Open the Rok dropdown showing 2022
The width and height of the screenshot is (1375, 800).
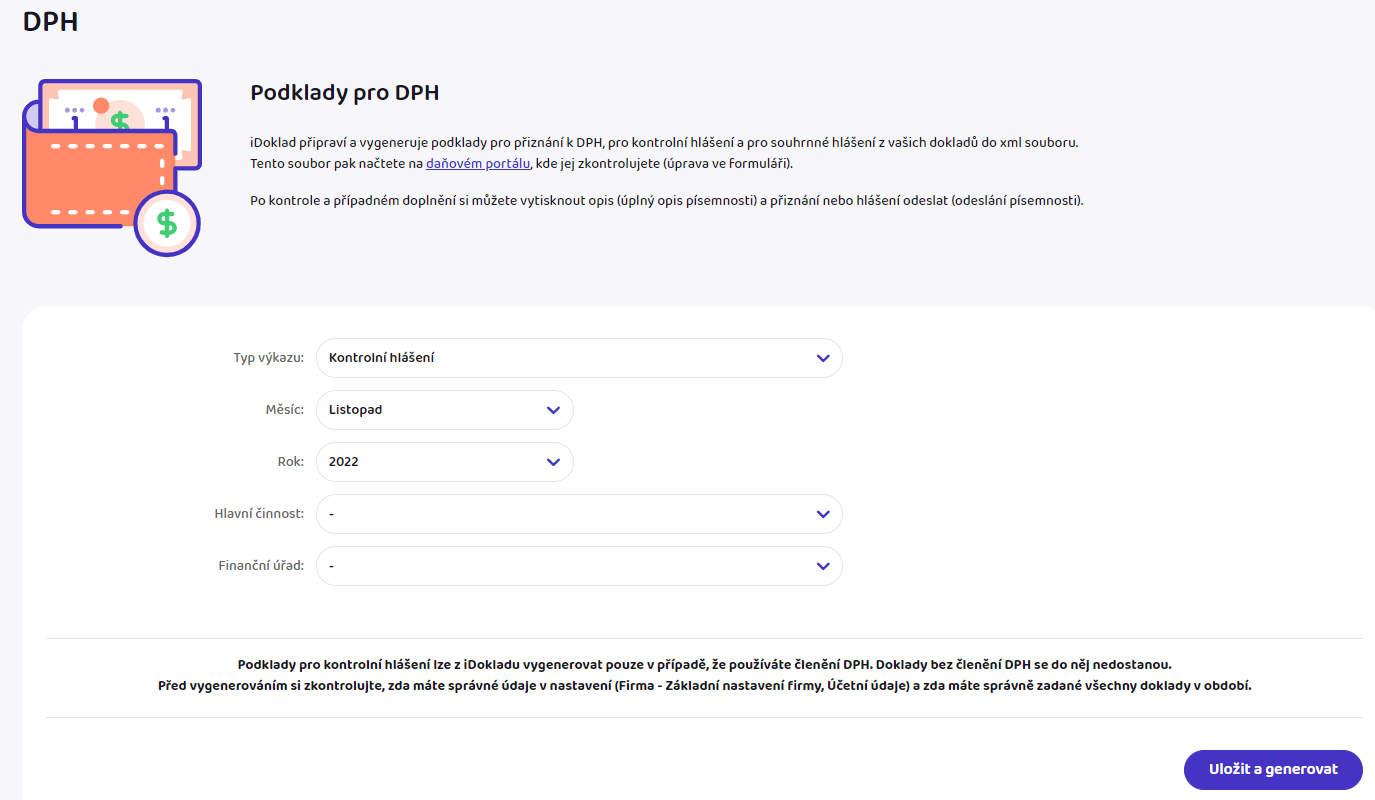click(x=445, y=462)
